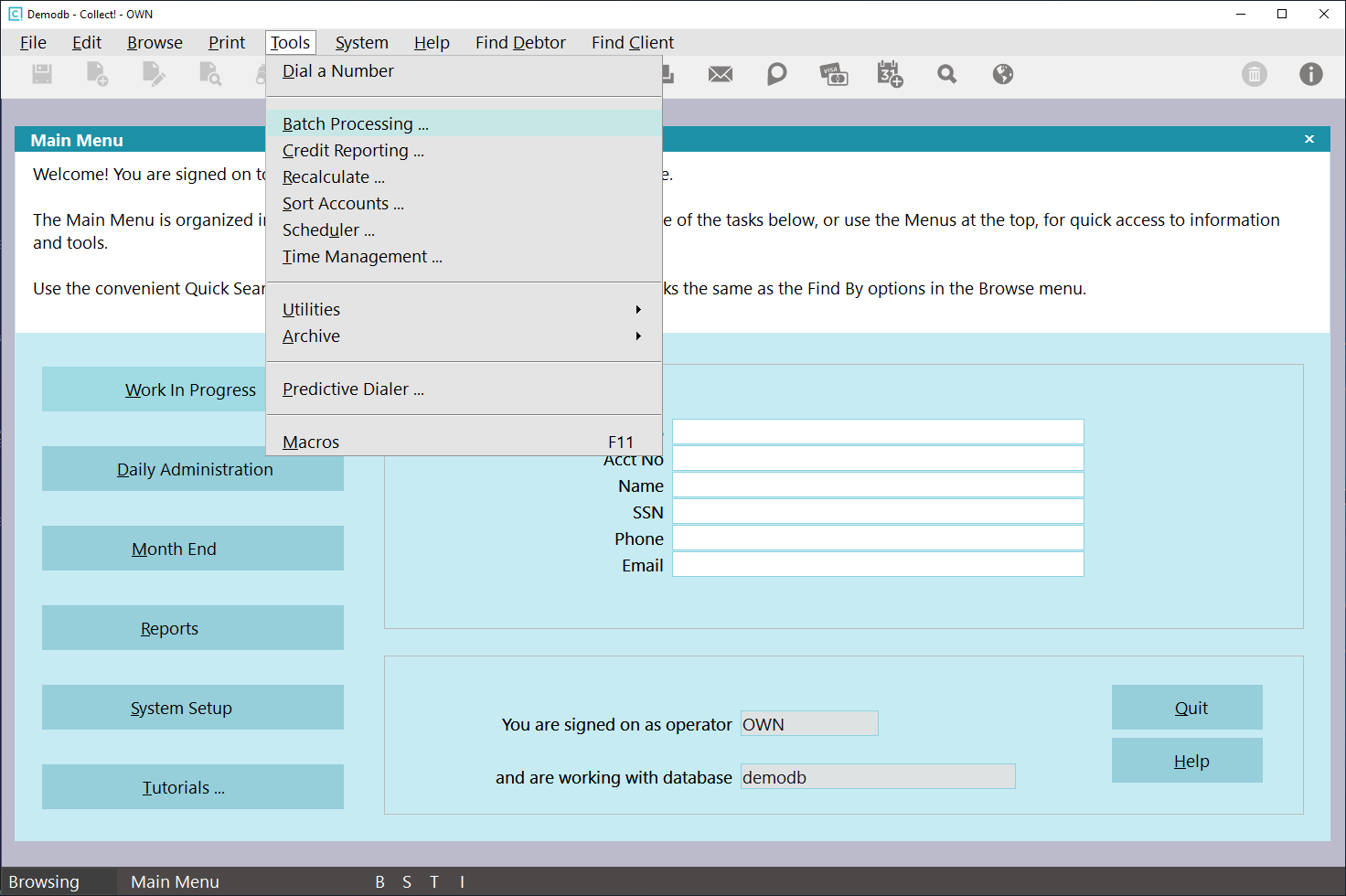This screenshot has width=1346, height=896.
Task: Close the open Tools menu
Action: click(291, 43)
